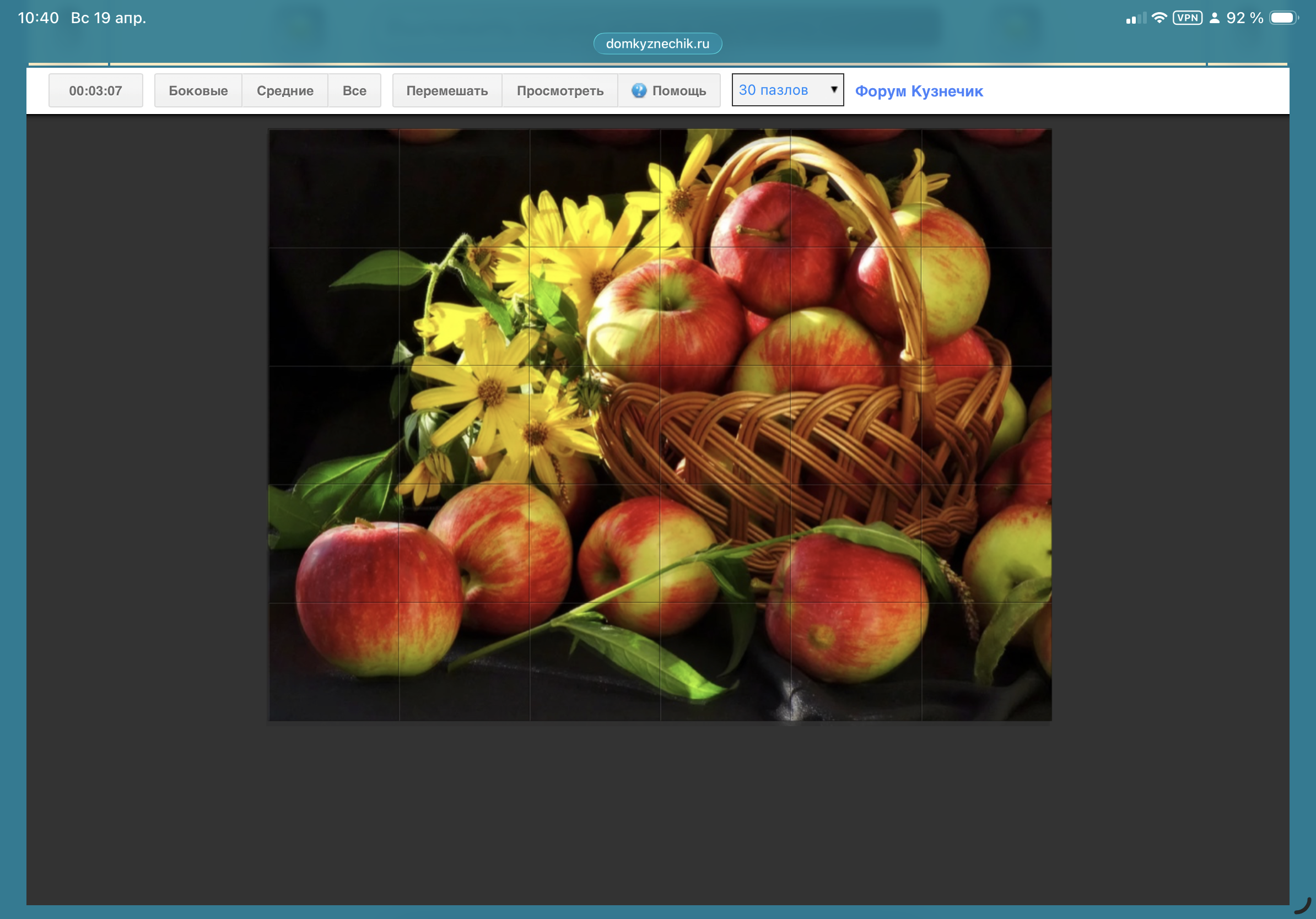
Task: Show middle pieces with Средние
Action: pos(285,90)
